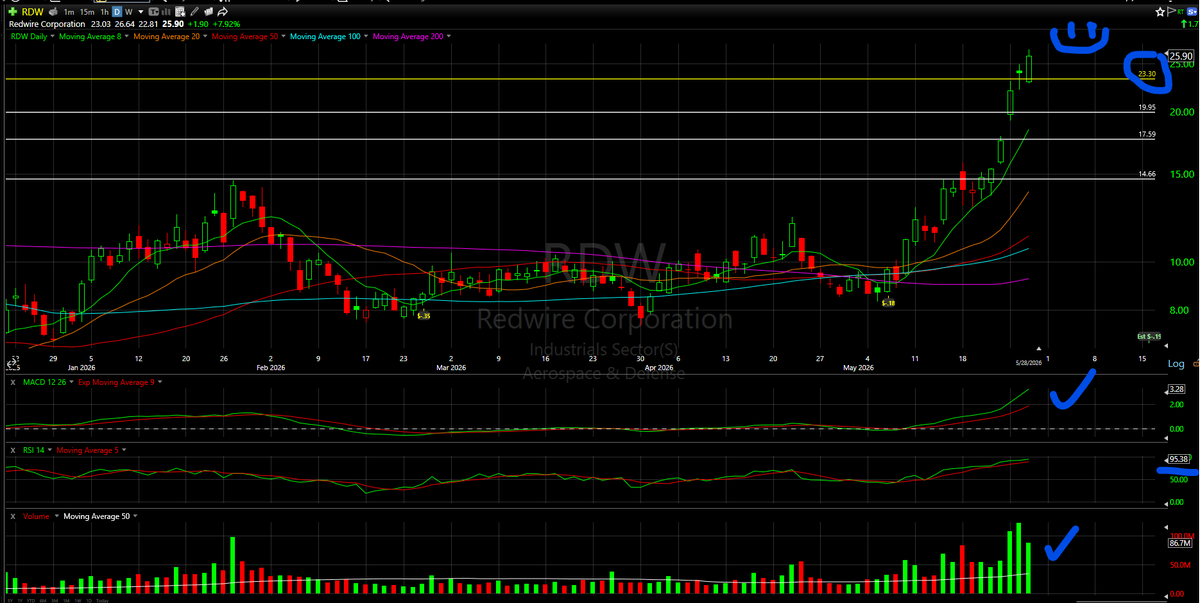Close the RSI indicator pane

13,450
